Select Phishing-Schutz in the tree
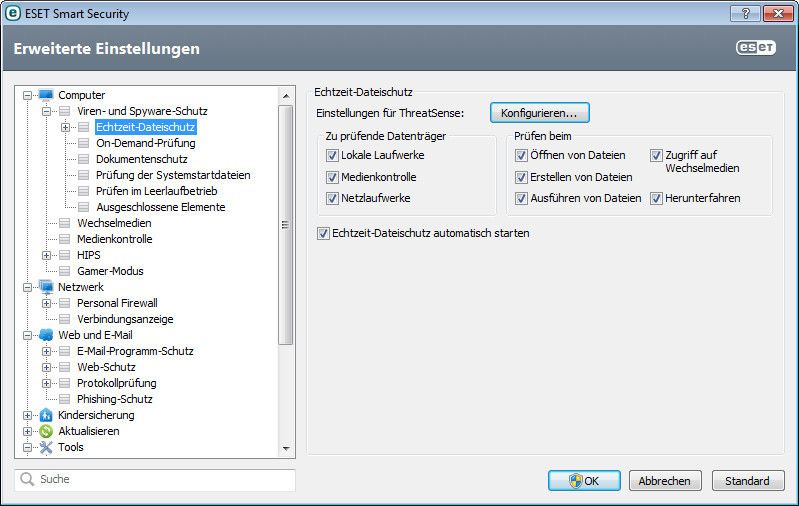The width and height of the screenshot is (799, 506). click(x=115, y=399)
